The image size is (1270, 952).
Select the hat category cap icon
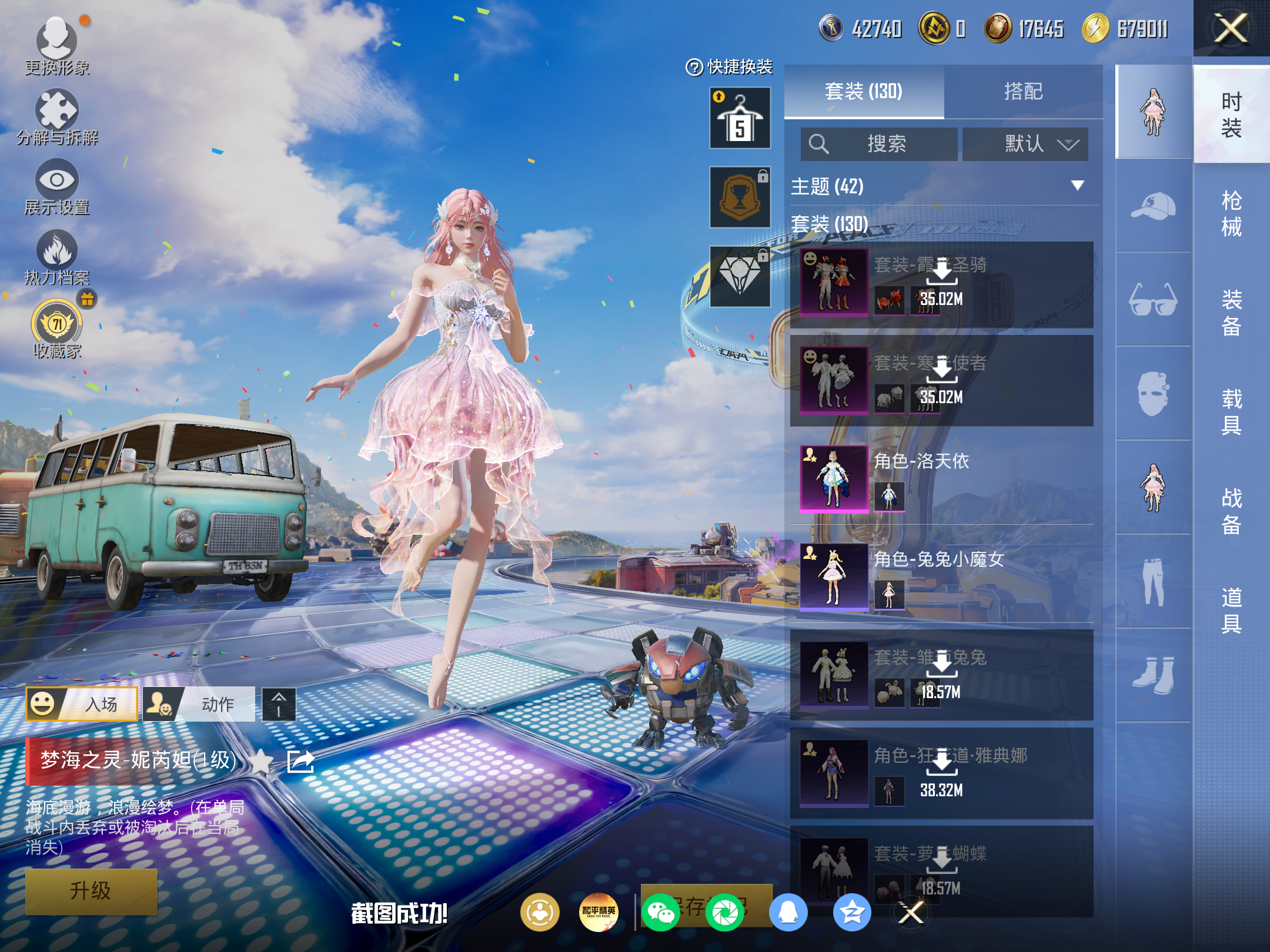click(x=1153, y=206)
